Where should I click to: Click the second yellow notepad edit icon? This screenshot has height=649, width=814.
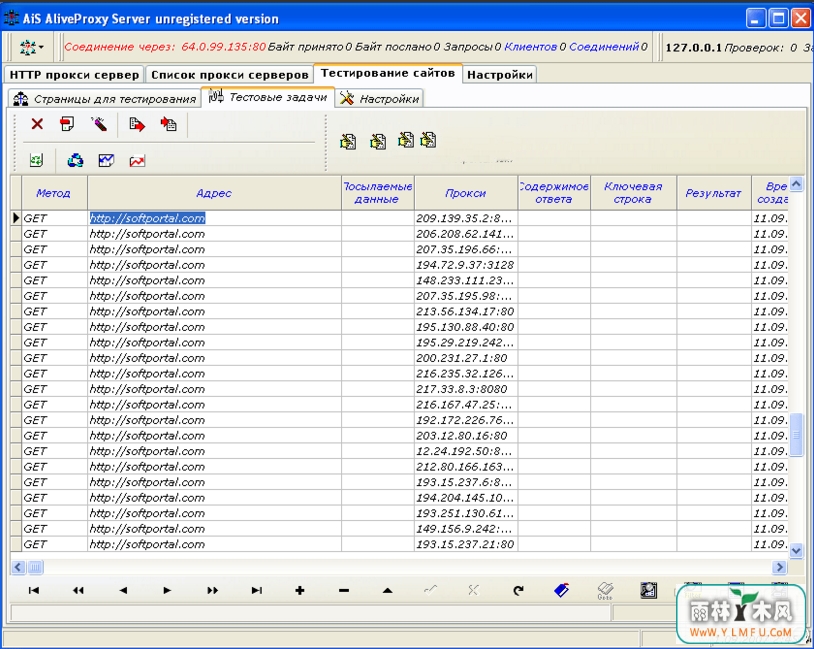coord(378,141)
